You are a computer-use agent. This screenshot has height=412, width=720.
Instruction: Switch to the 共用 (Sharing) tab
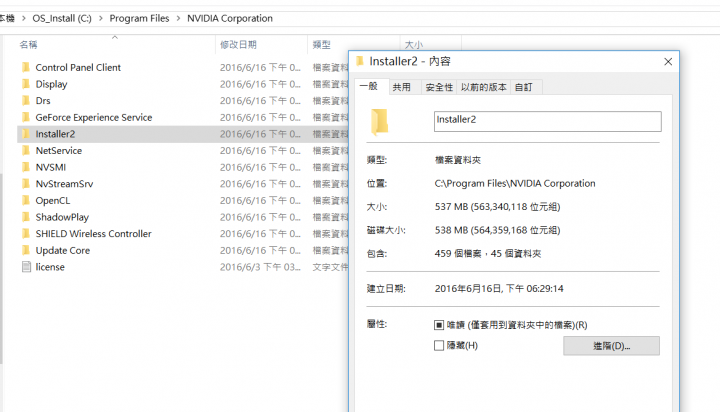click(x=402, y=87)
